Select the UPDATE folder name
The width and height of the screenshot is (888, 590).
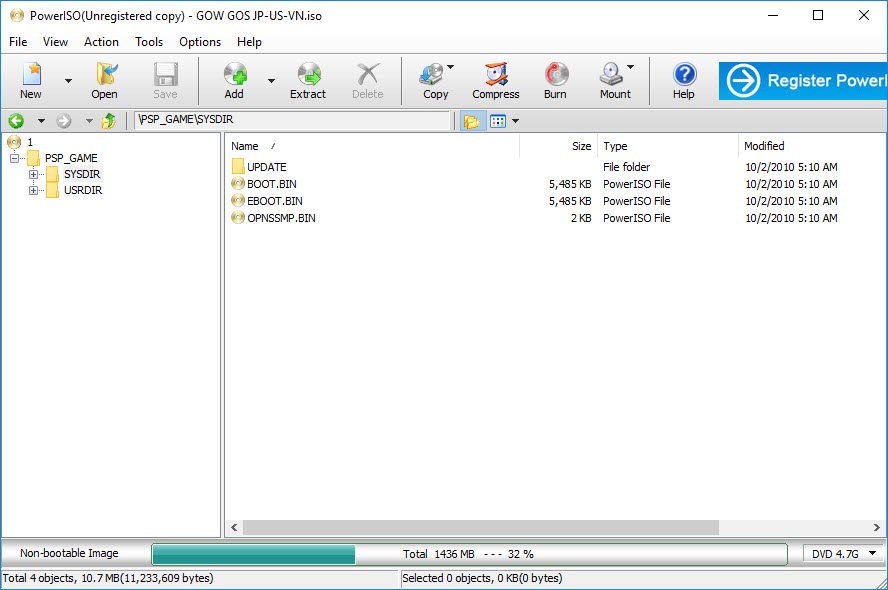267,167
